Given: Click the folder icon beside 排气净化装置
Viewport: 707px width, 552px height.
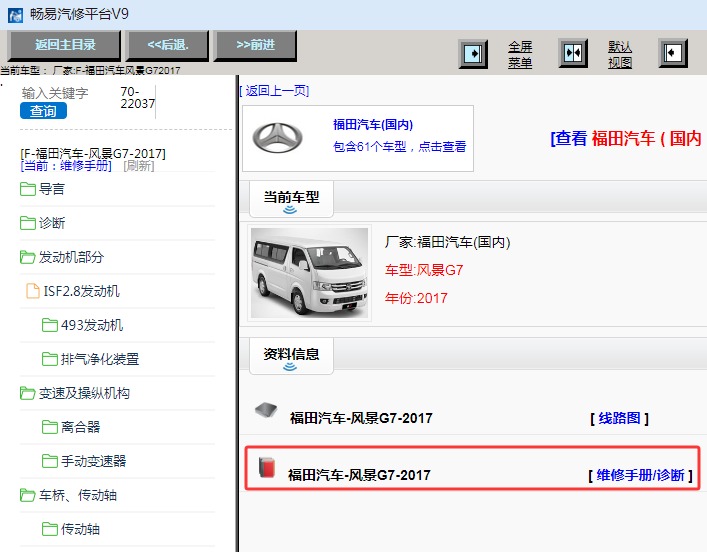Looking at the screenshot, I should pos(50,359).
